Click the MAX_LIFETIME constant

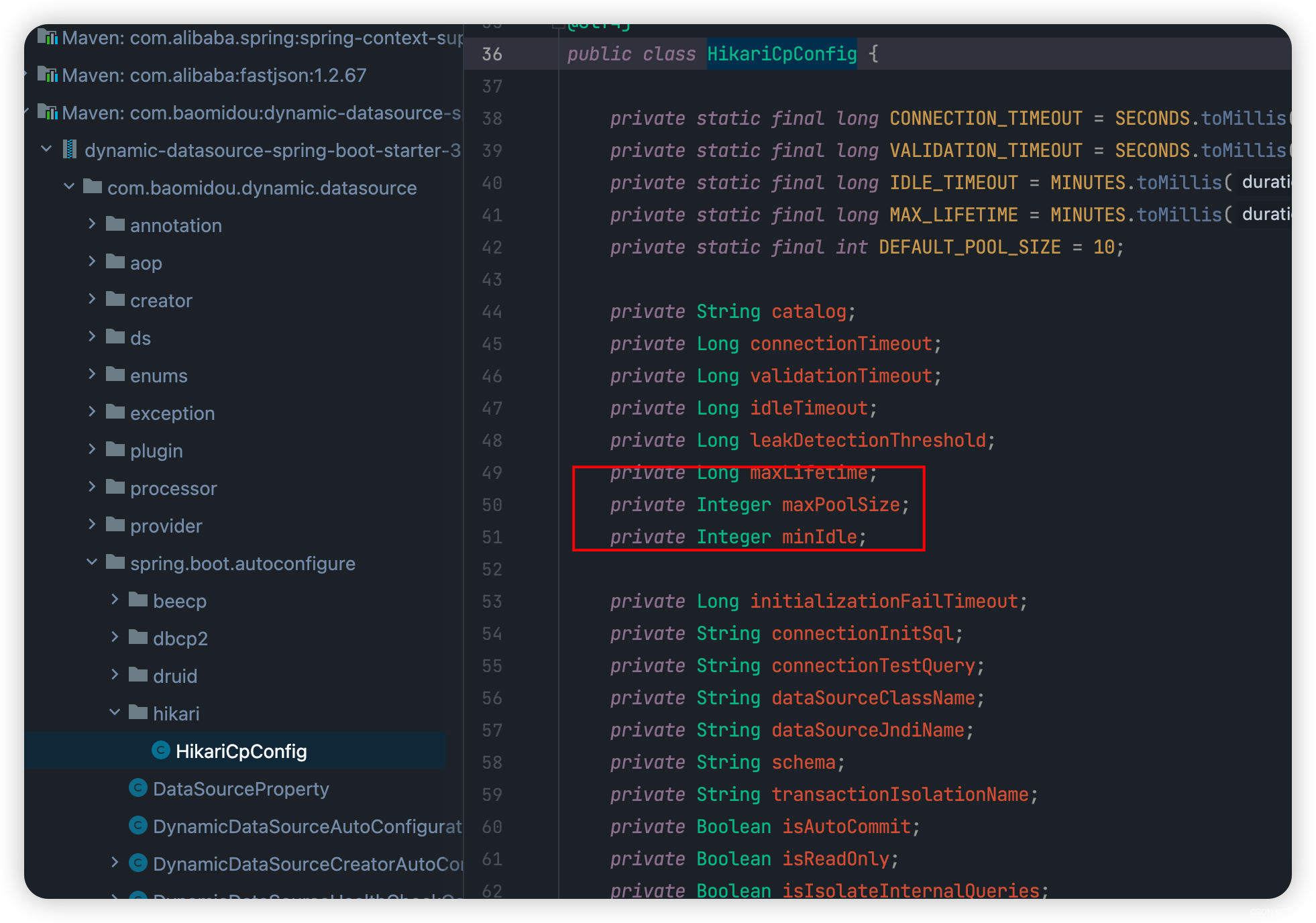(954, 215)
